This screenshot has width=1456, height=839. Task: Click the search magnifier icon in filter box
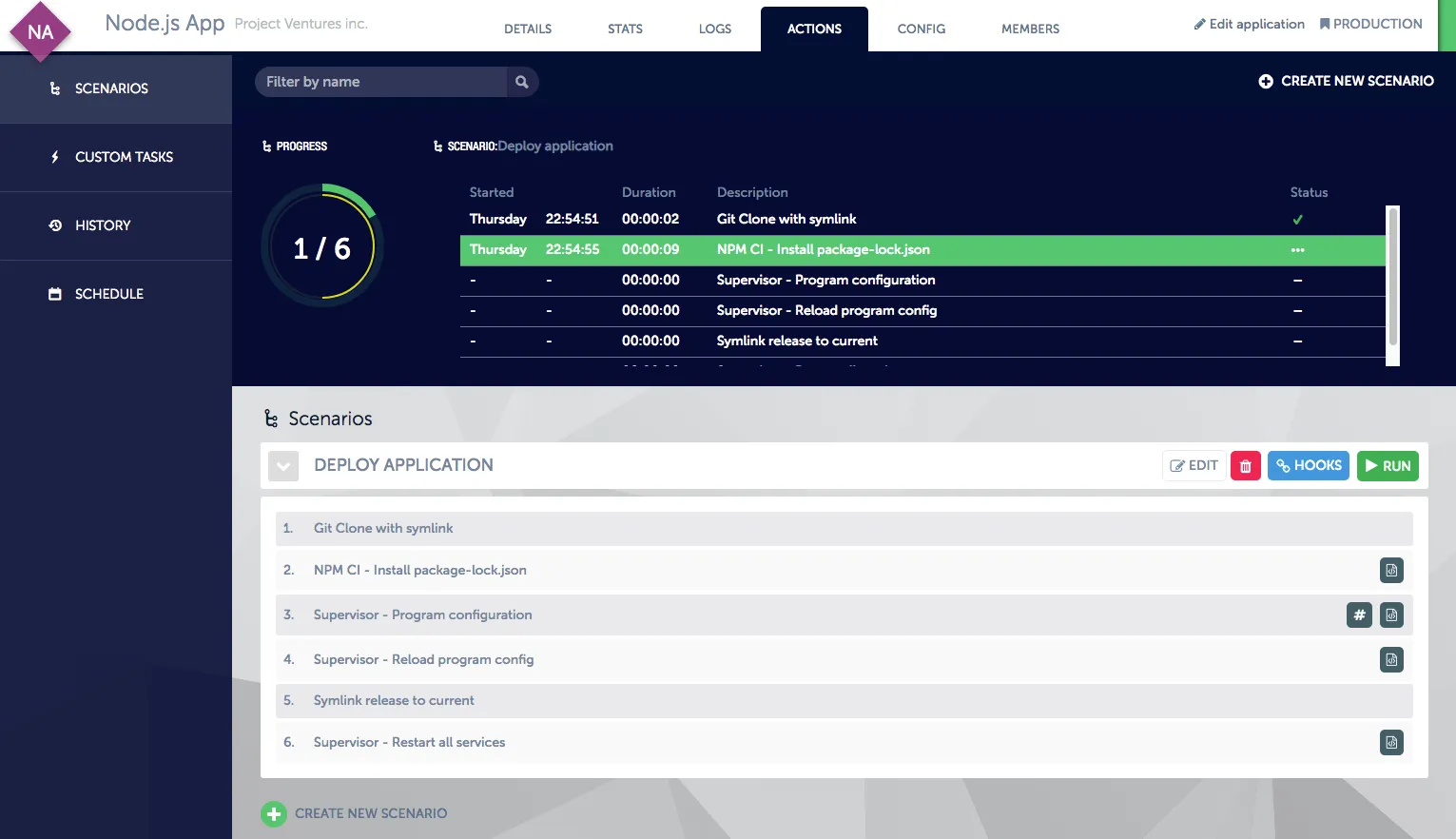(521, 82)
